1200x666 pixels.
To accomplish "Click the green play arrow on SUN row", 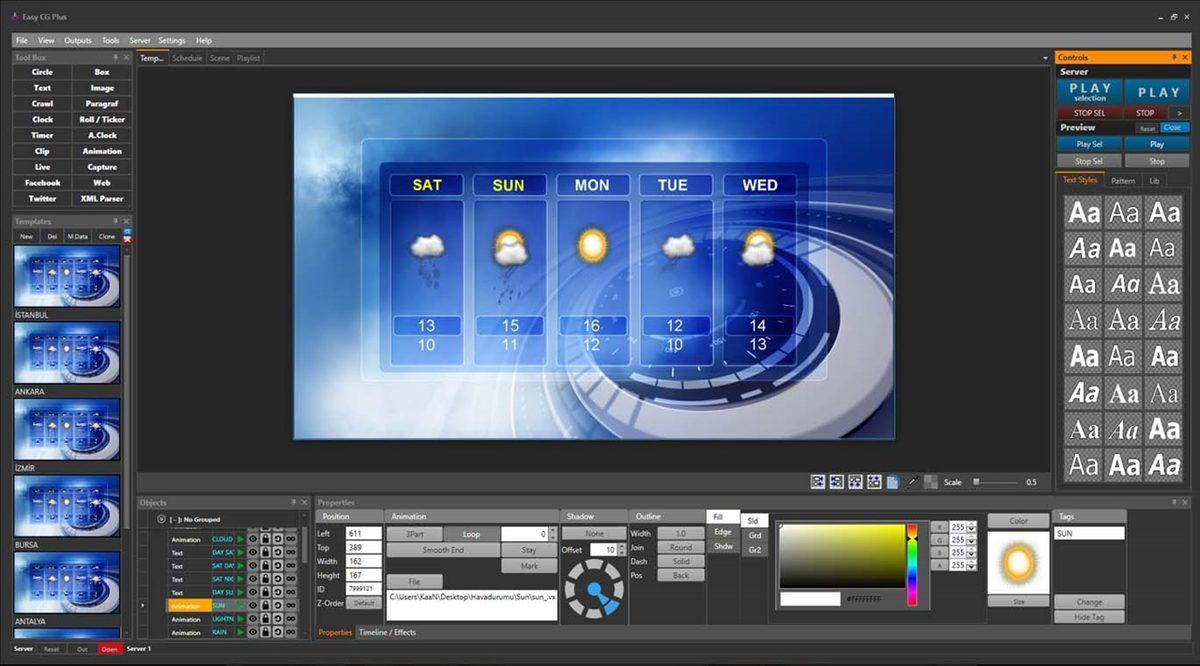I will click(x=241, y=606).
